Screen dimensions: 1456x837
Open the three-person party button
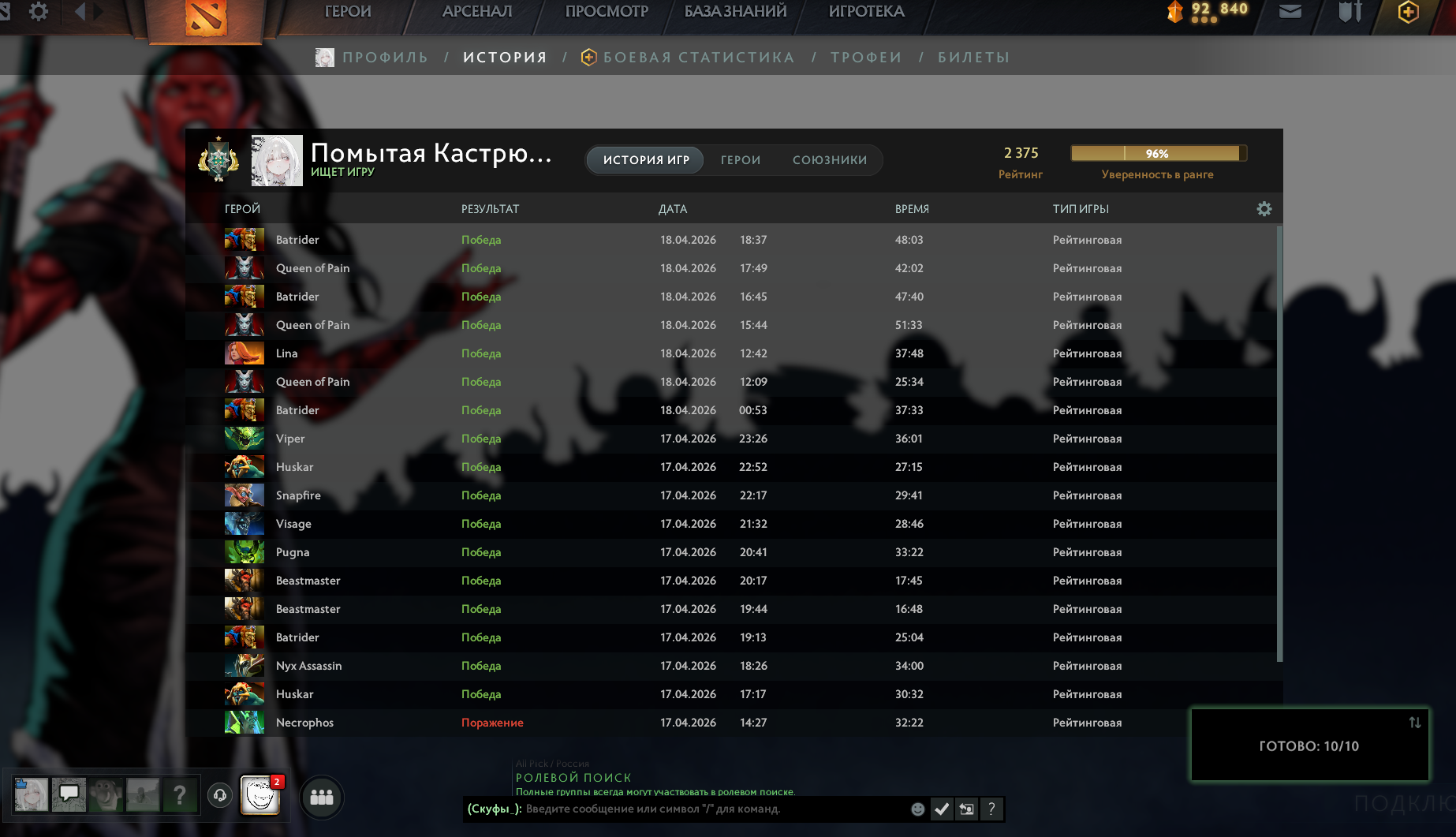pyautogui.click(x=322, y=797)
